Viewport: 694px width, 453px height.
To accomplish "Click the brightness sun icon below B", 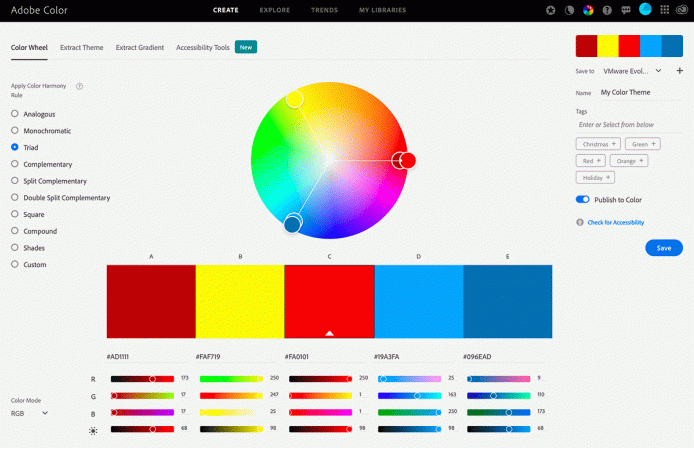I will click(93, 431).
